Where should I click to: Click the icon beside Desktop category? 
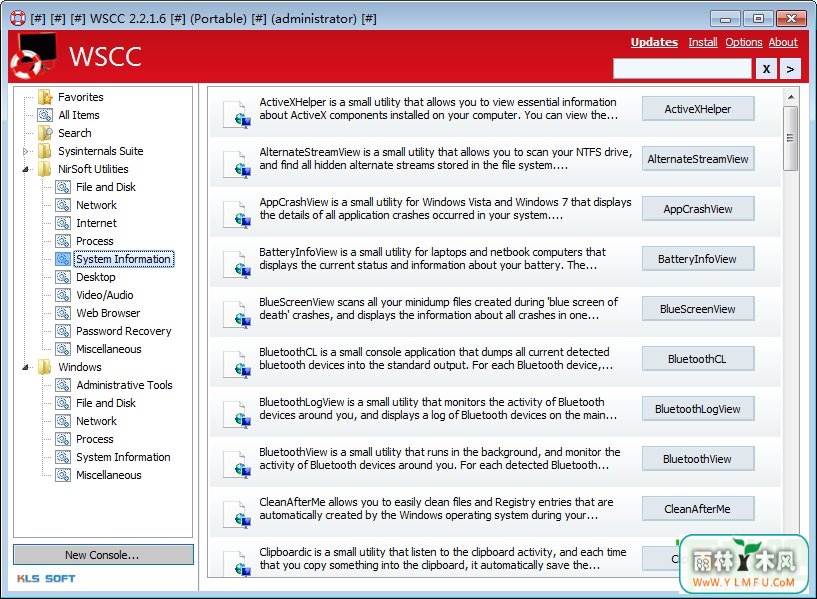click(x=63, y=277)
